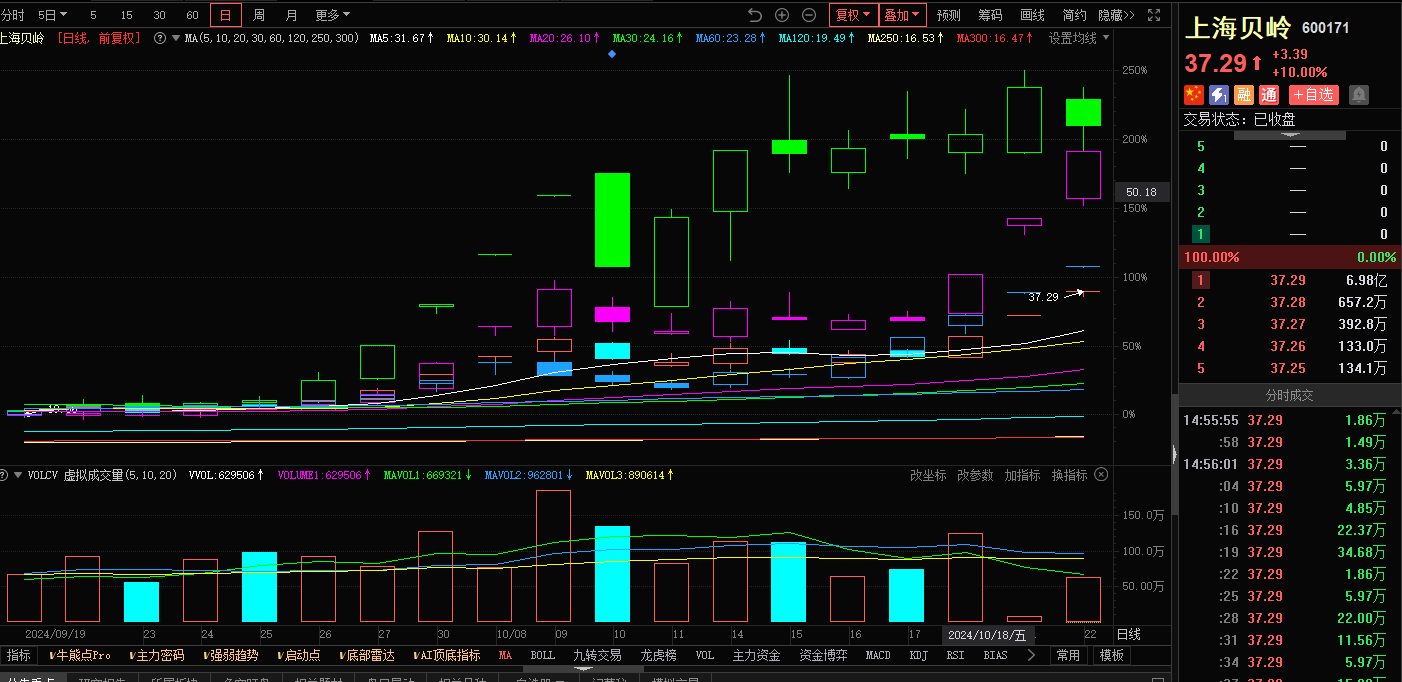Image resolution: width=1402 pixels, height=682 pixels.
Task: Click the lightning bolt icon under price
Action: tap(1219, 95)
